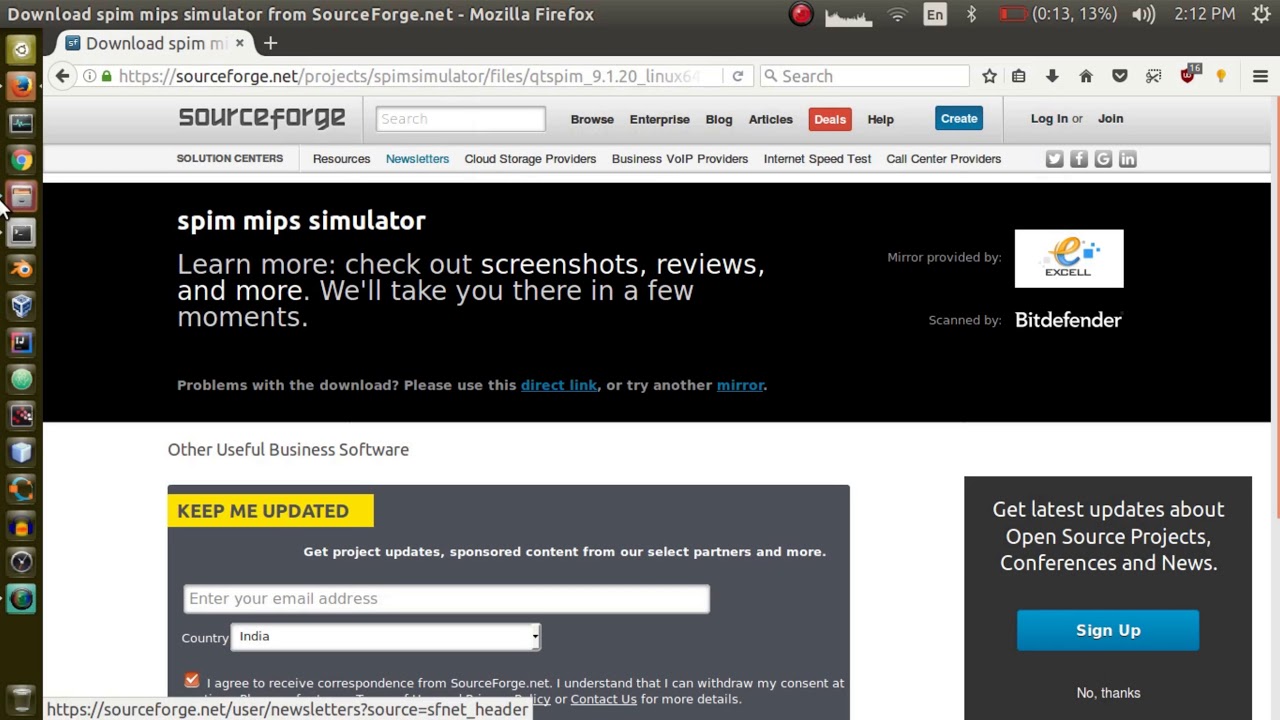This screenshot has width=1280, height=720.
Task: Open the uBlock shield icon with badge 16
Action: coord(1188,76)
